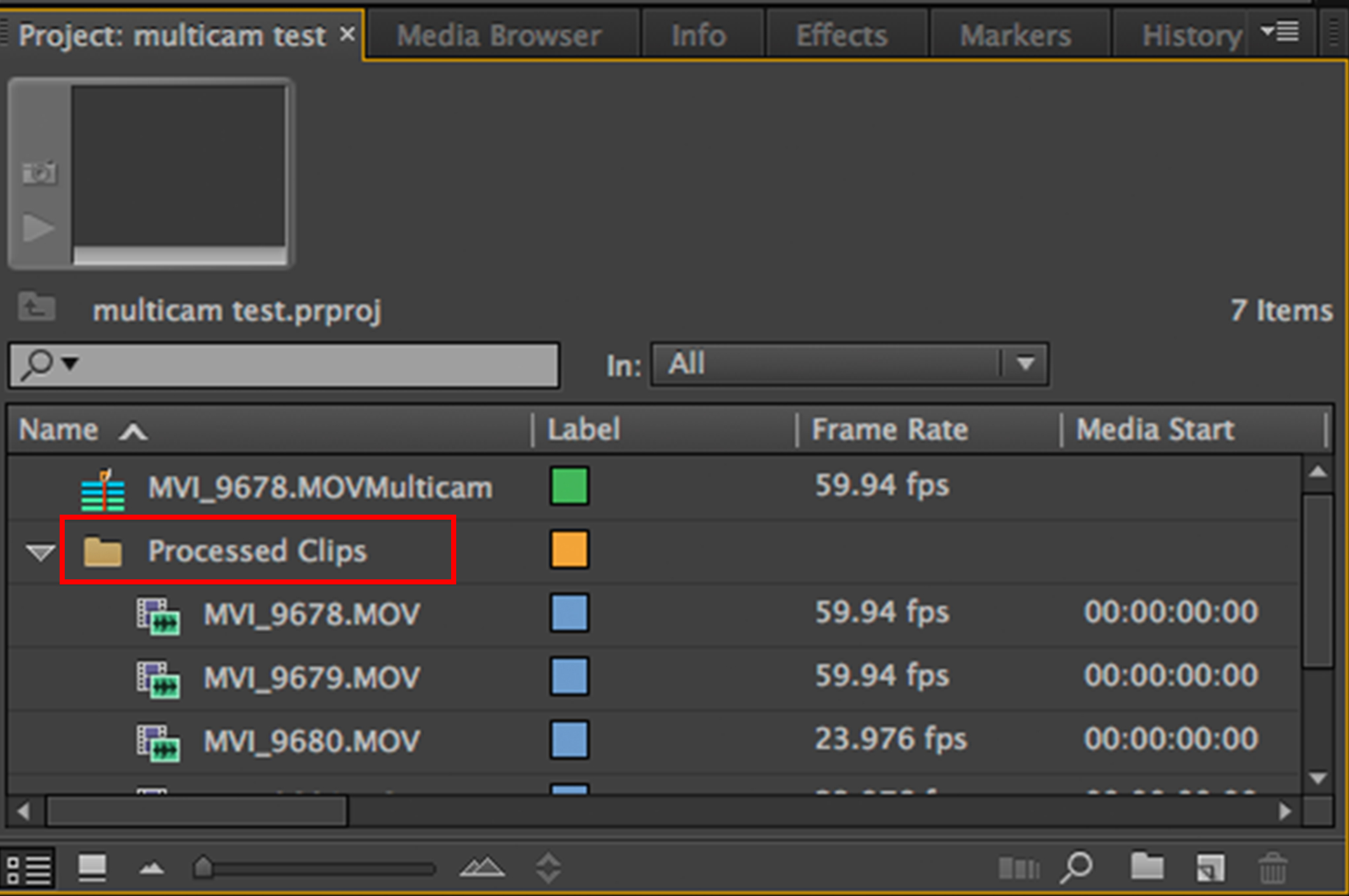The image size is (1349, 896).
Task: Click the Find magnifier icon in bottom bar
Action: coord(1076,867)
